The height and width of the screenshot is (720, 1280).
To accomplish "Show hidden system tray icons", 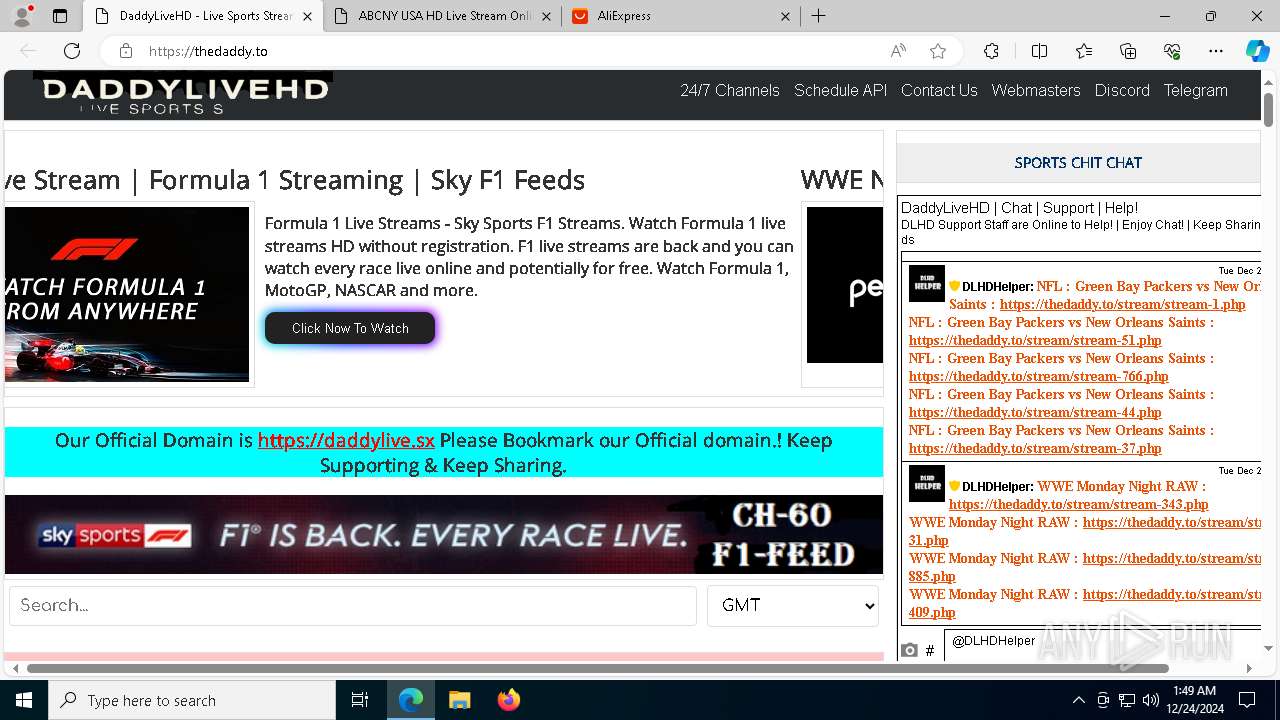I will (1078, 700).
